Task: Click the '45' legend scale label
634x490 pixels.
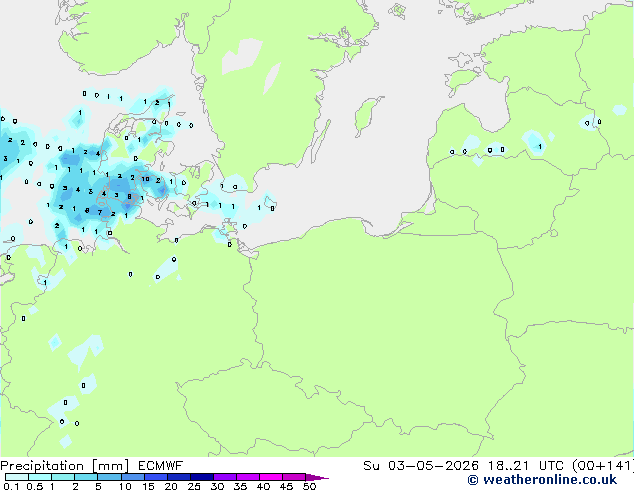Action: click(x=286, y=486)
